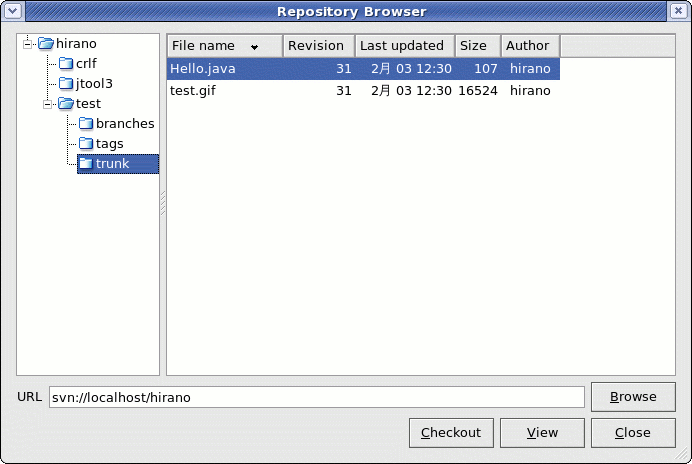Click the hirano root folder icon
692x464 pixels.
[x=46, y=44]
